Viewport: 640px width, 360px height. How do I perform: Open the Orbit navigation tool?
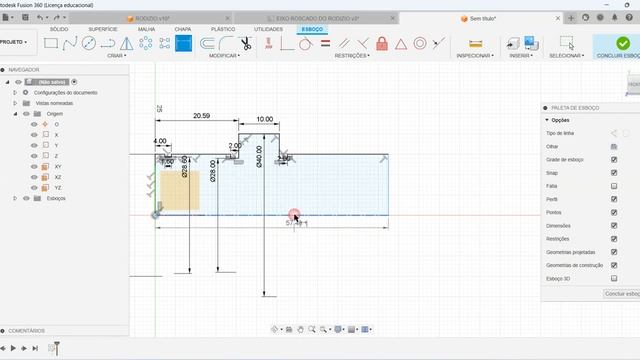point(275,329)
